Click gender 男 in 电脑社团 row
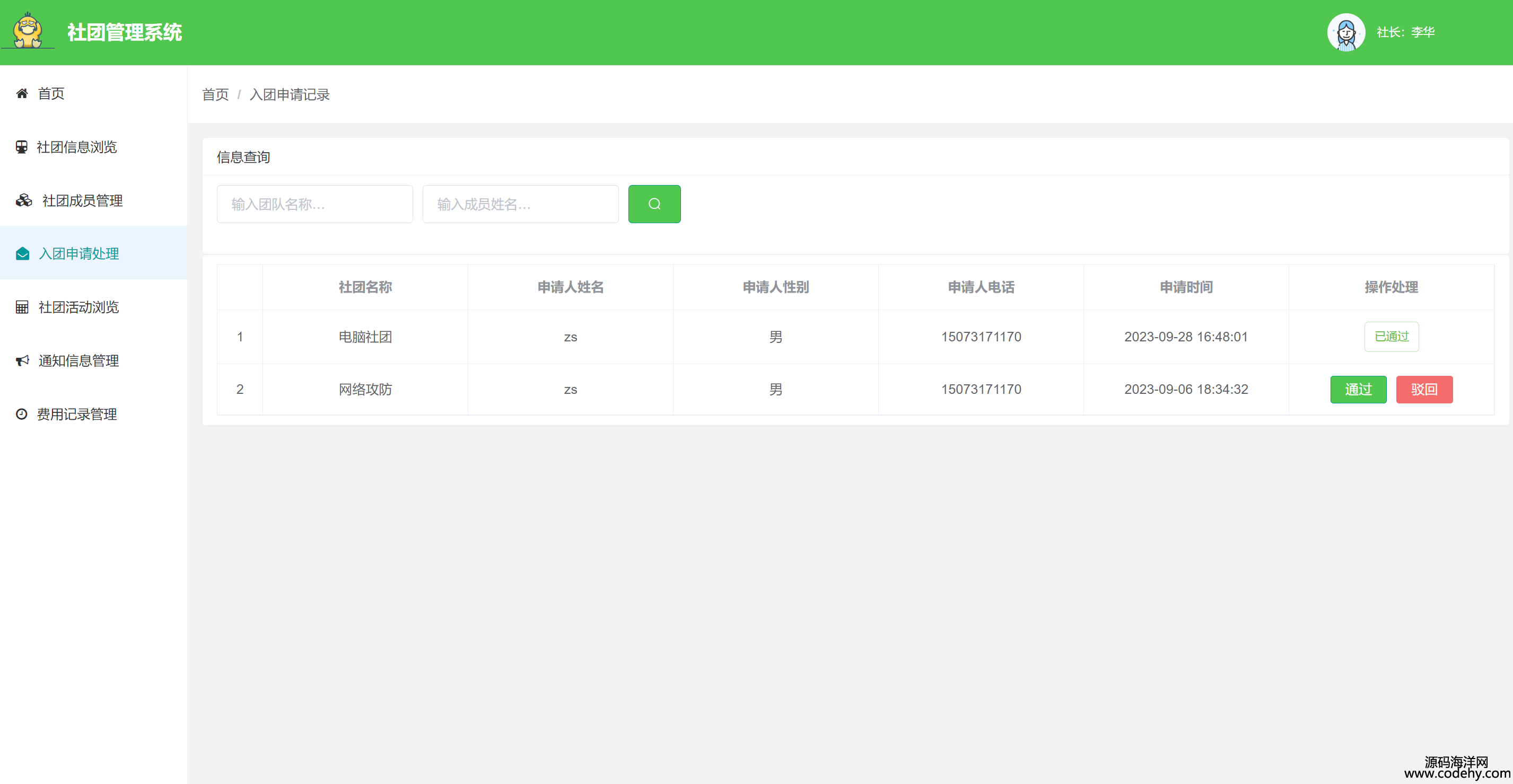This screenshot has height=784, width=1513. (x=776, y=337)
